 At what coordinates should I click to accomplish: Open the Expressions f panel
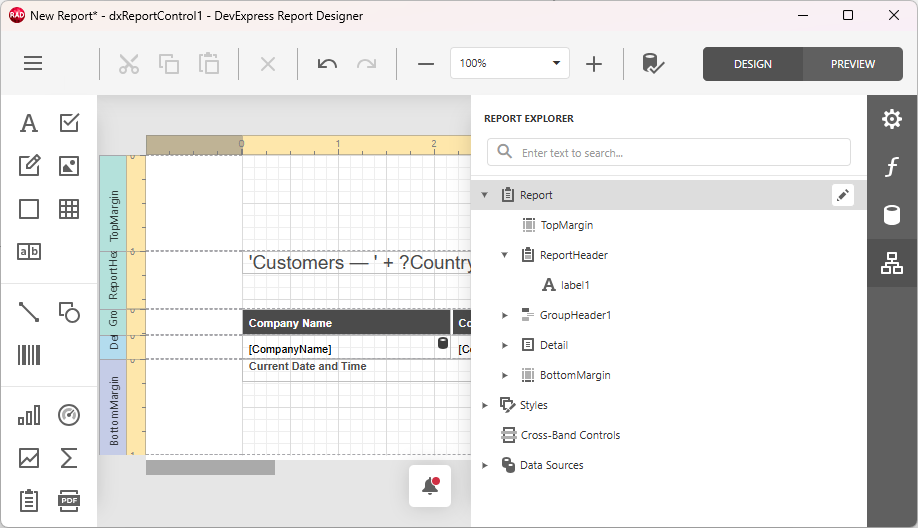coord(892,167)
